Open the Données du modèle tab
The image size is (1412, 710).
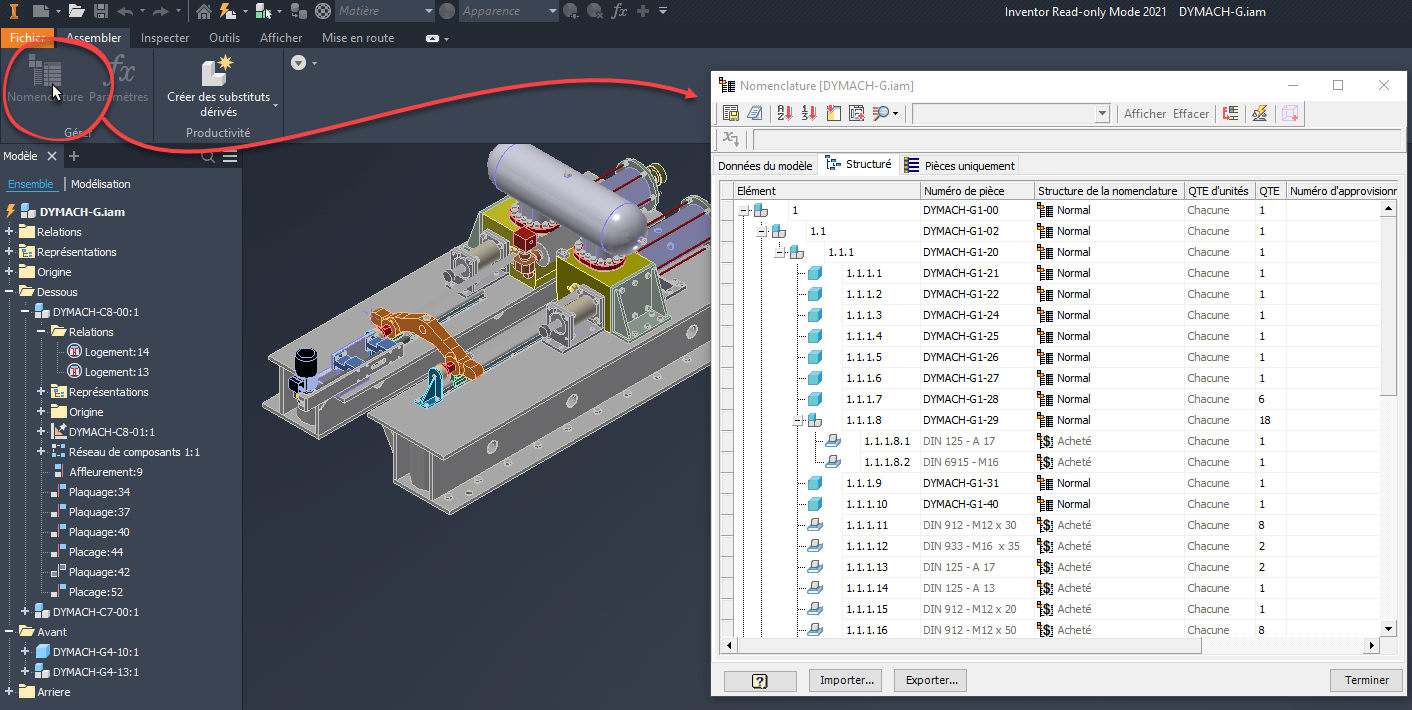click(766, 166)
